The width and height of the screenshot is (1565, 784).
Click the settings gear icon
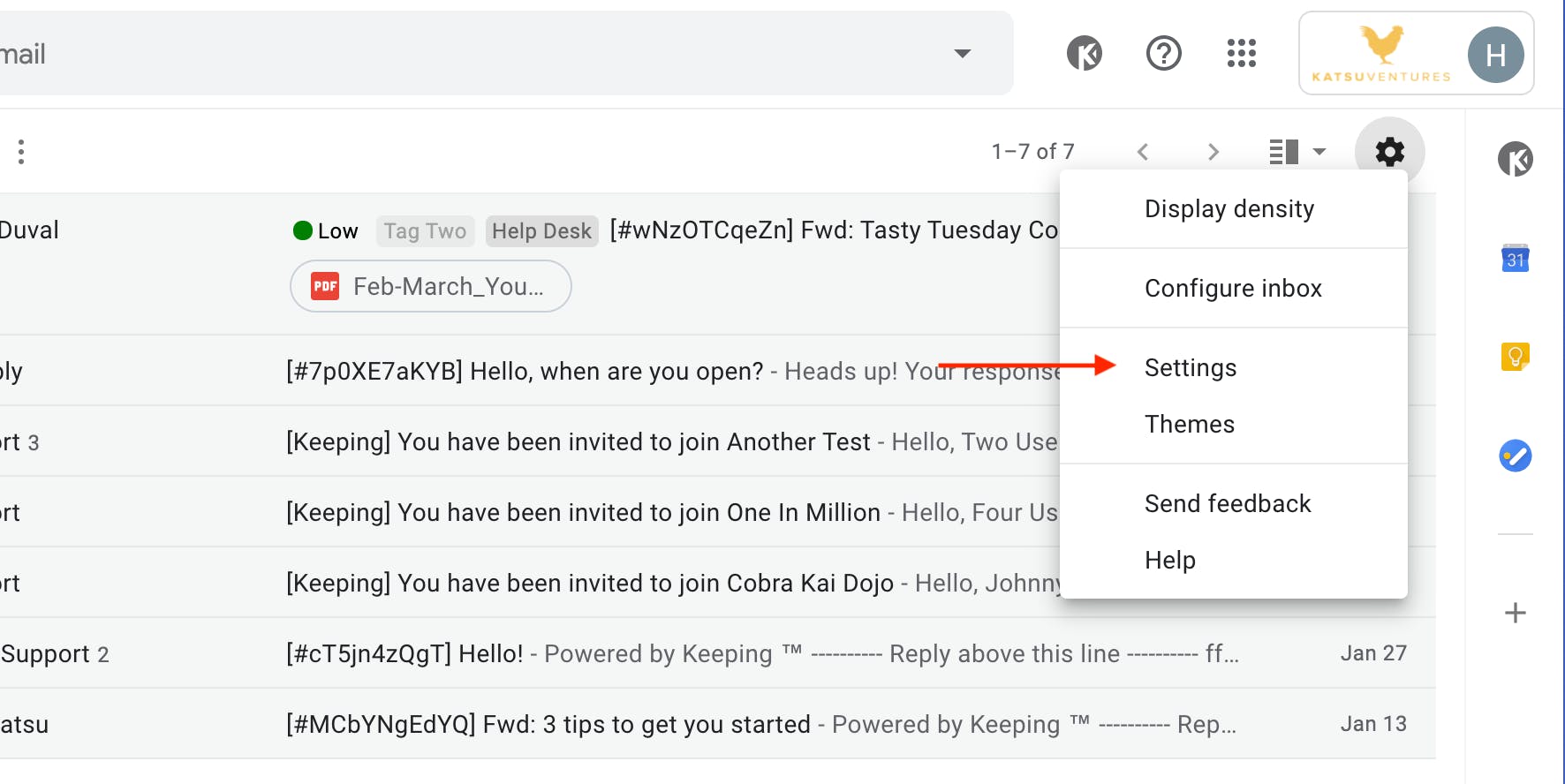tap(1389, 152)
